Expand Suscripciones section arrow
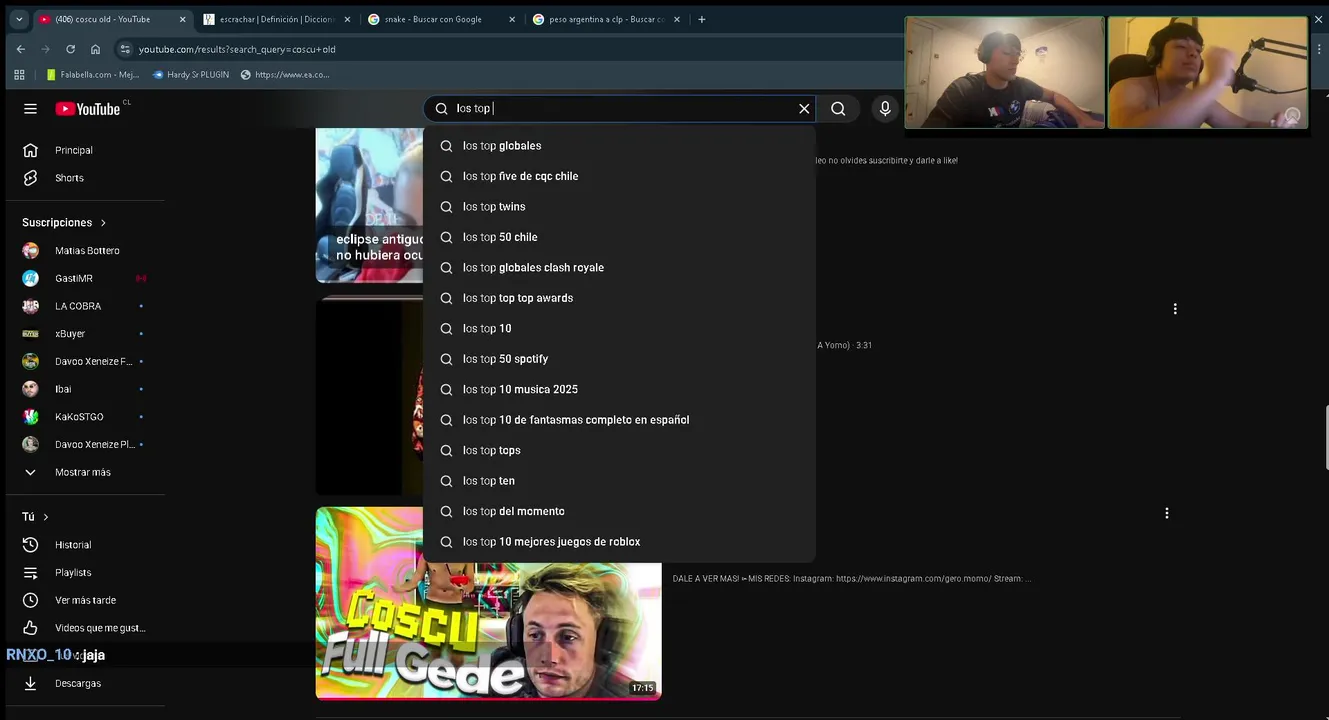Image resolution: width=1329 pixels, height=720 pixels. 103,222
